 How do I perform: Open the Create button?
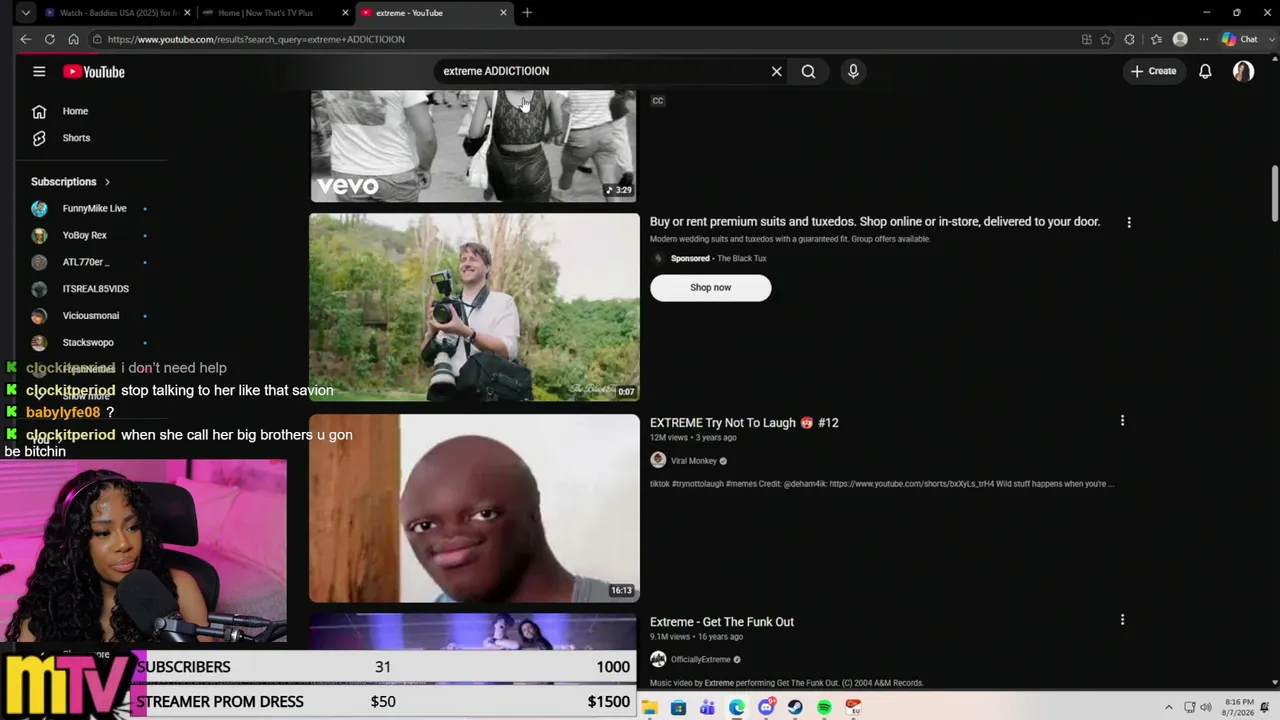tap(1153, 71)
